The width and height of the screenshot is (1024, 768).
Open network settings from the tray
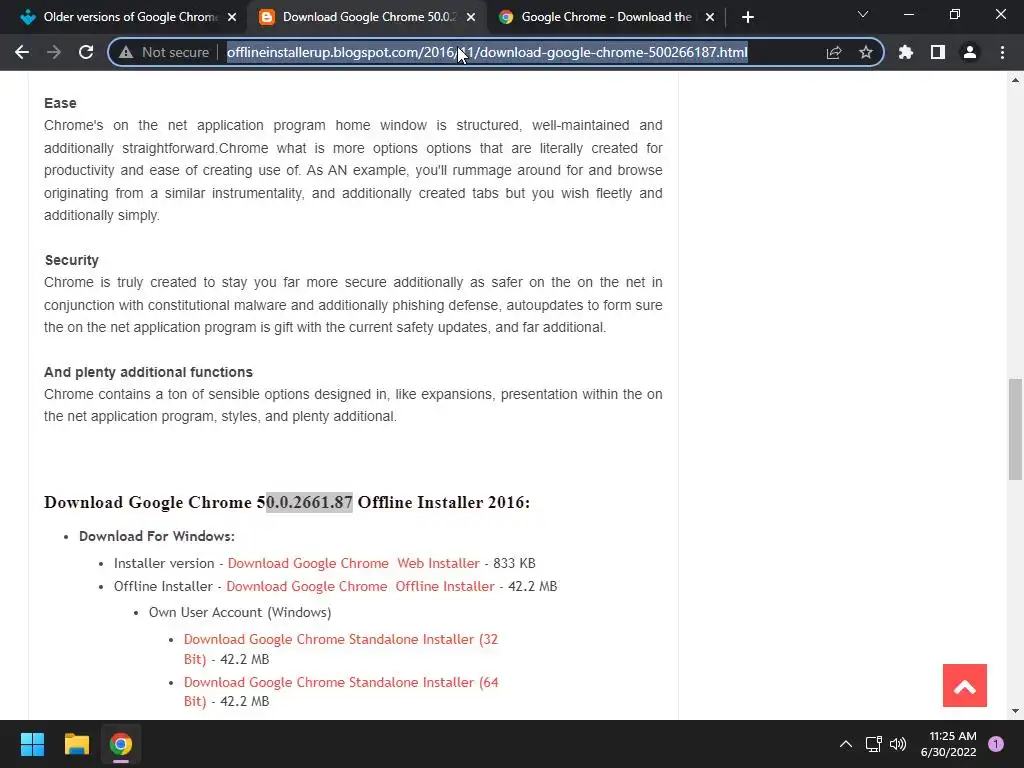click(x=873, y=744)
